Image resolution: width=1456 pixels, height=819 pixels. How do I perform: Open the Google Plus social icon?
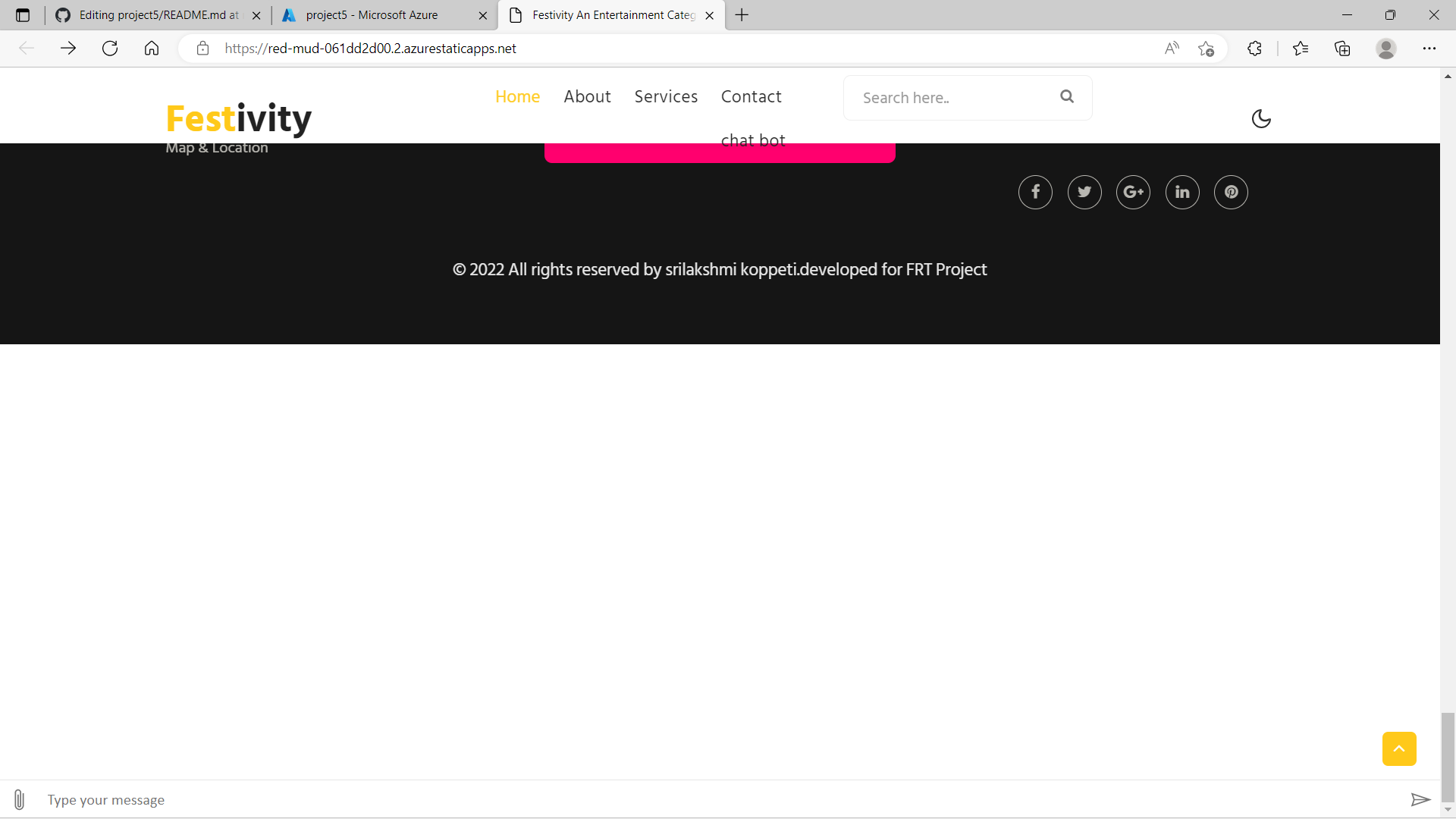[1133, 192]
